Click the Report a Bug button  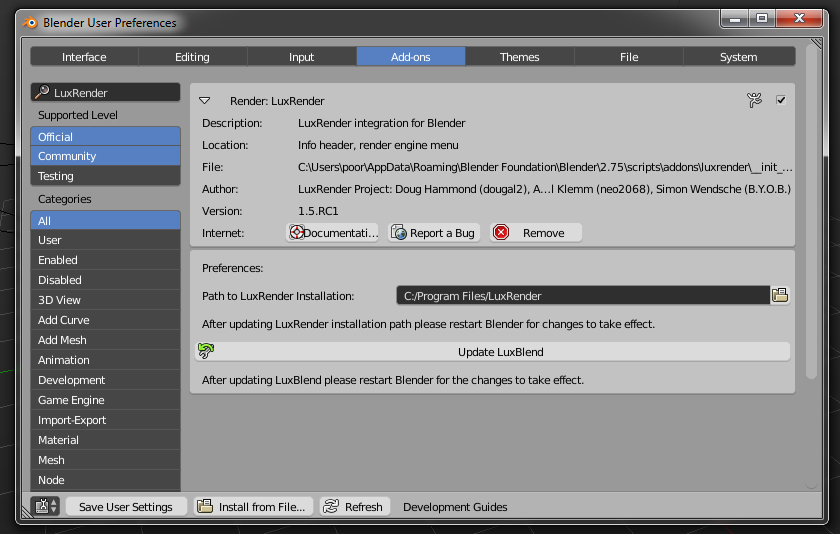pyautogui.click(x=434, y=233)
